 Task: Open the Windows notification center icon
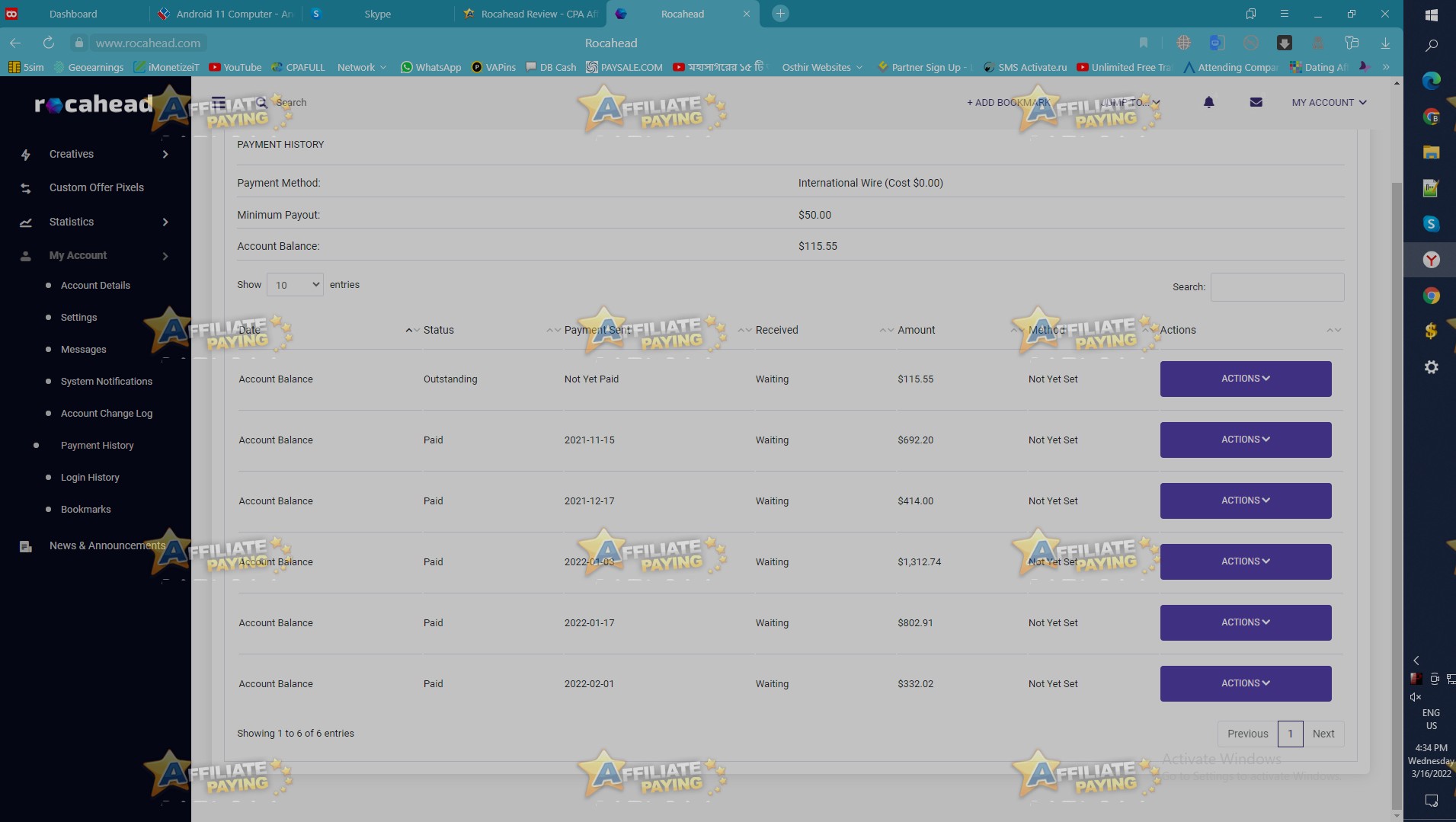click(1431, 801)
